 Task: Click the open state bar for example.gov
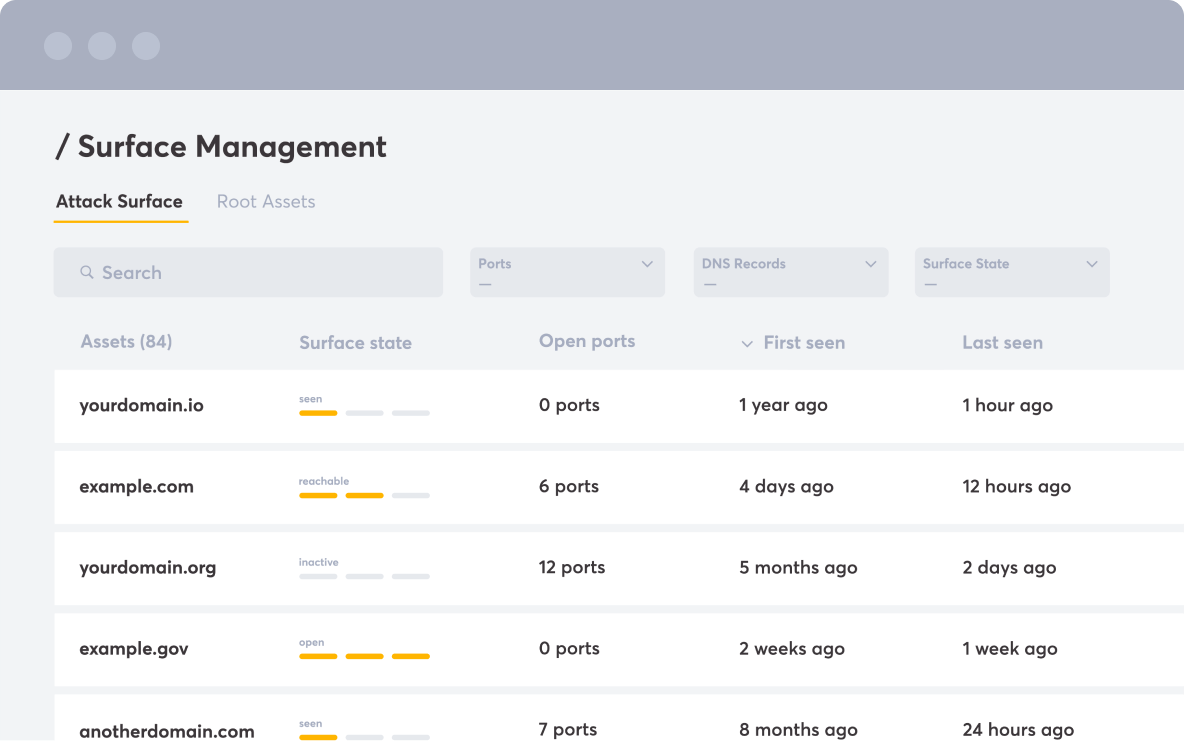tap(364, 656)
